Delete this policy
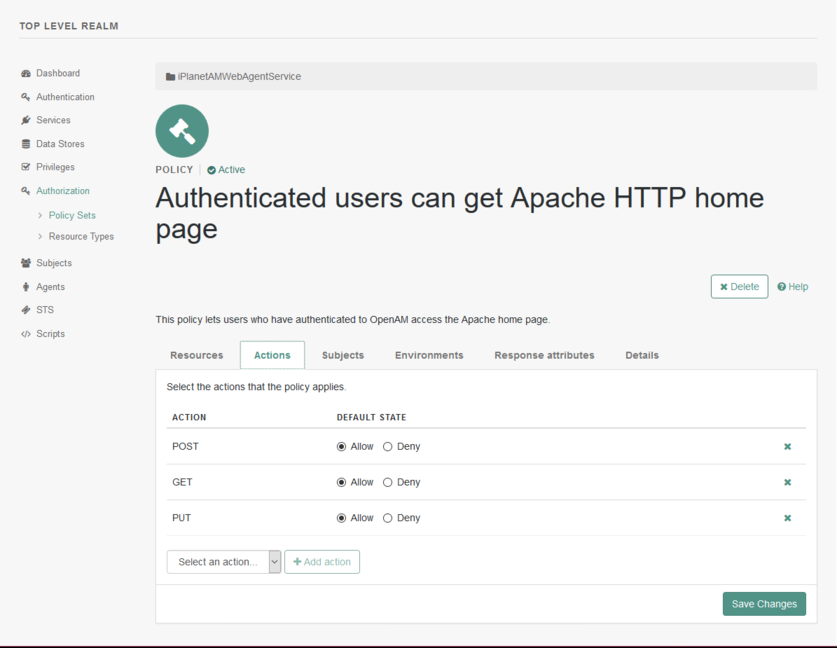837x648 pixels. click(x=739, y=286)
